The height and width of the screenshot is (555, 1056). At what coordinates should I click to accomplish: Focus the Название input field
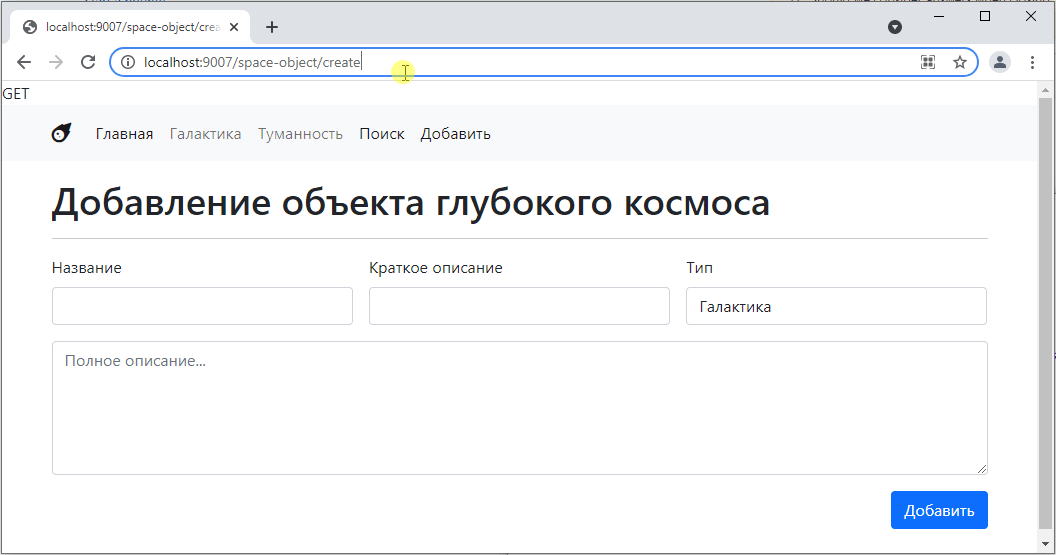coord(202,307)
